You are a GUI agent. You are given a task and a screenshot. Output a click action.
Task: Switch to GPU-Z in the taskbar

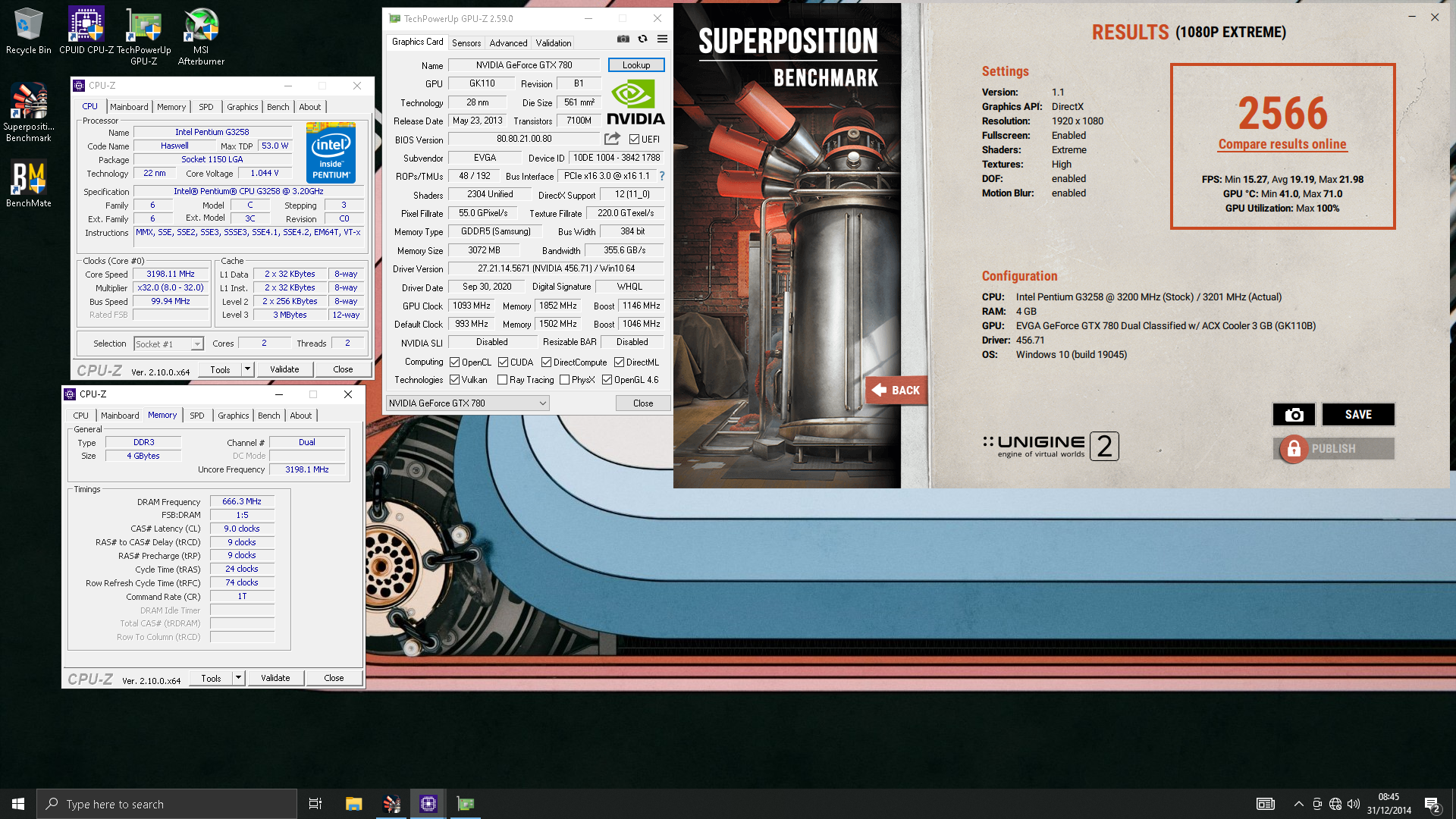pyautogui.click(x=466, y=804)
